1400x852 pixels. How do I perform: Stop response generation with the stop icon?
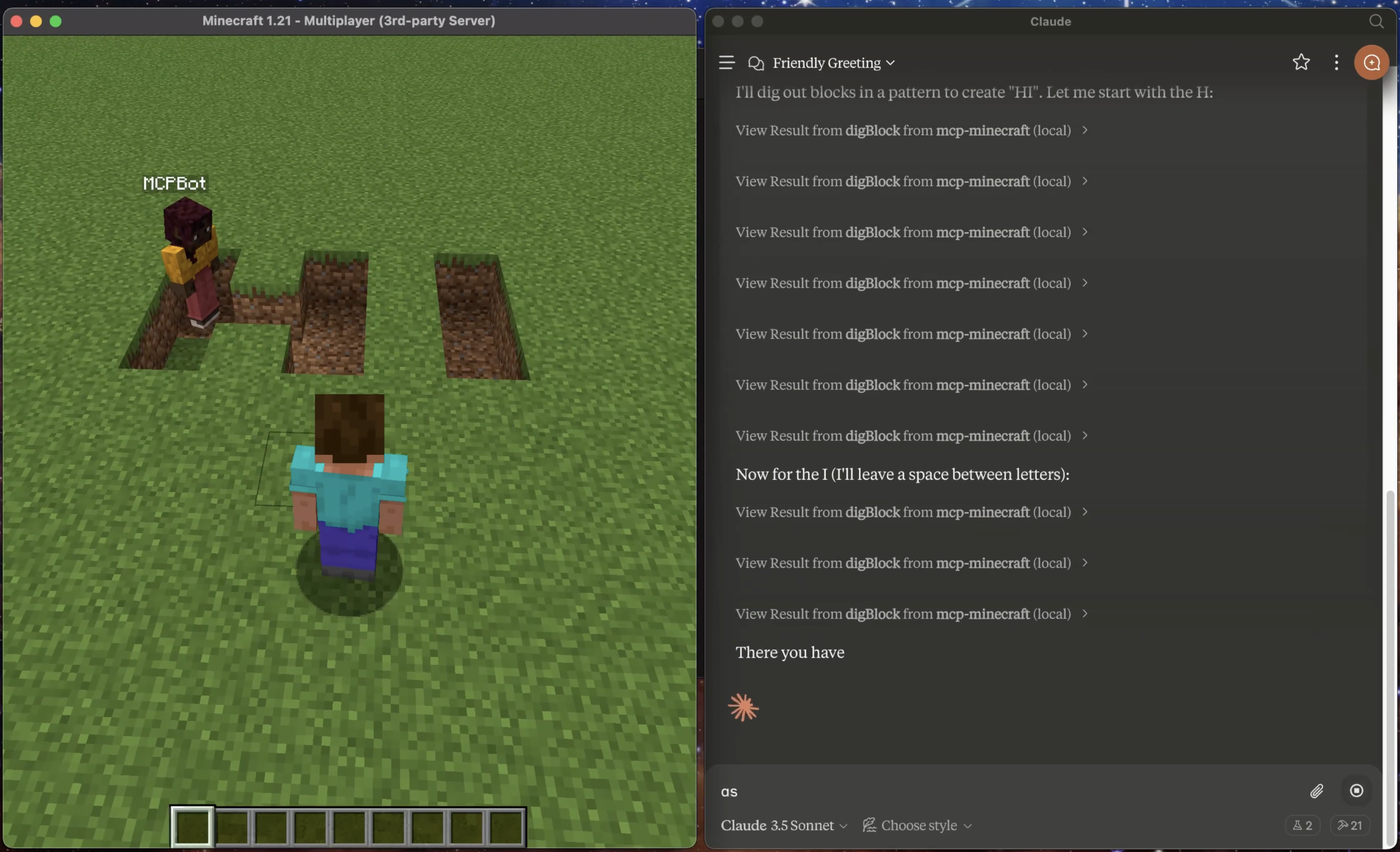tap(1357, 791)
